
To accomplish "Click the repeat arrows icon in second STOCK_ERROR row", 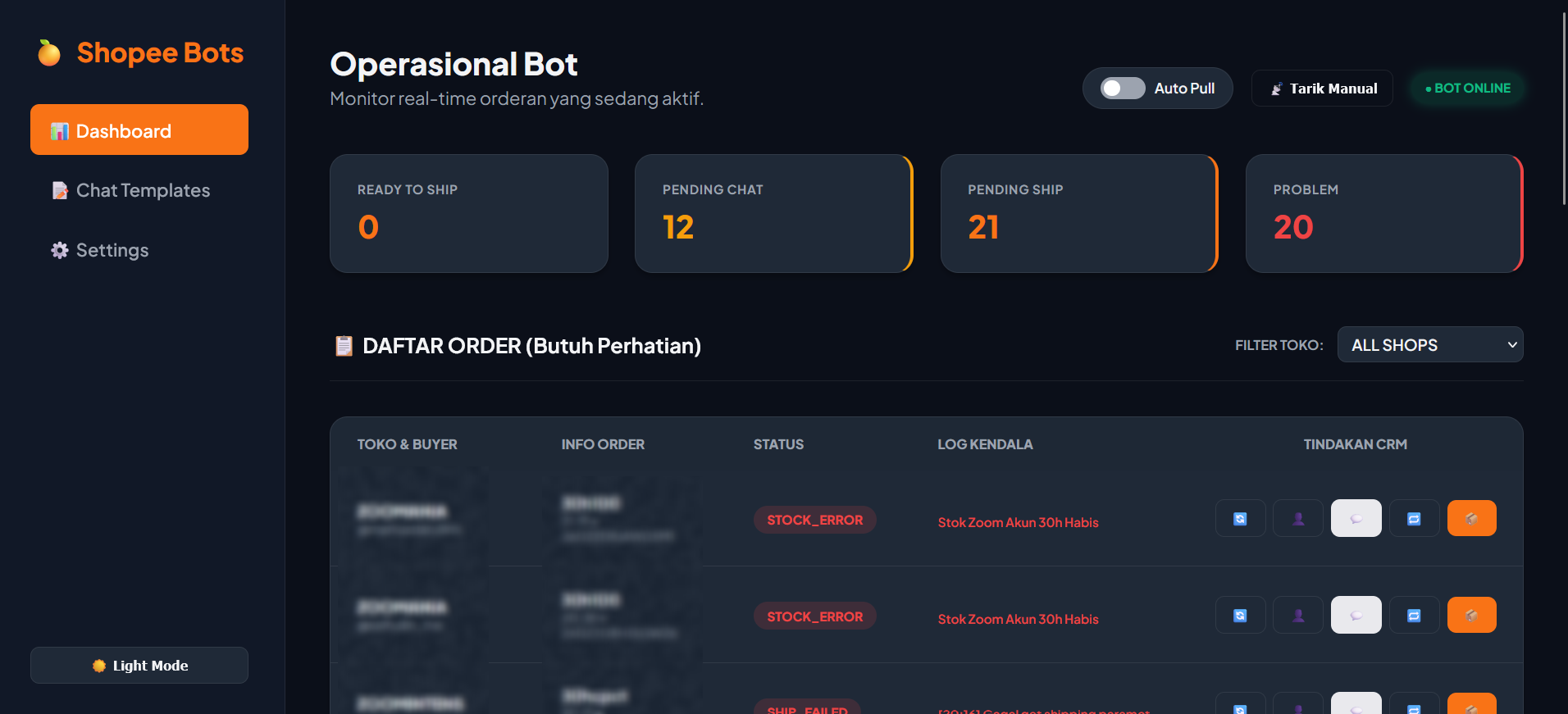I will click(x=1414, y=615).
